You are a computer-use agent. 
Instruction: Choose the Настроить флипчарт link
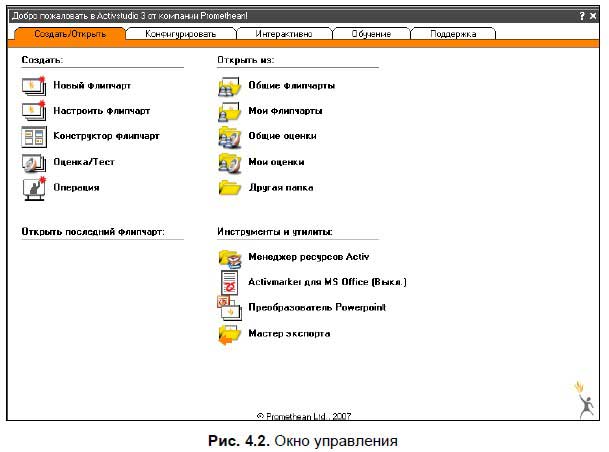(101, 111)
